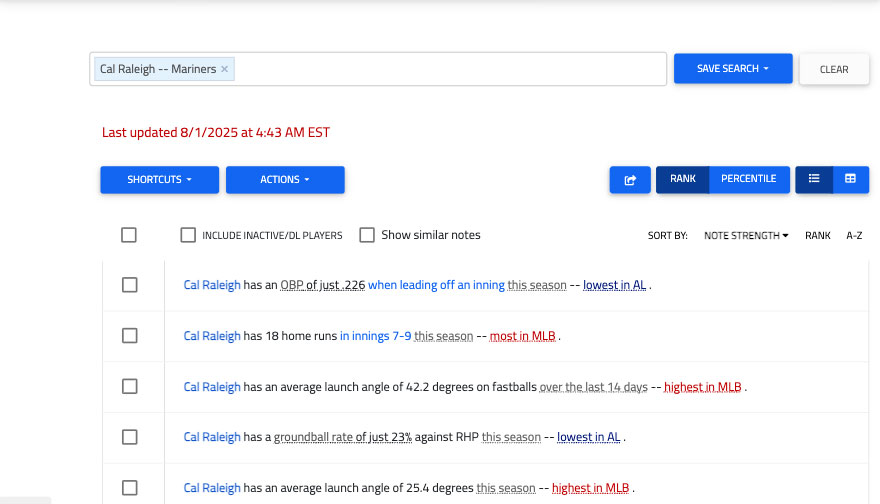Sort notes A-Z

(854, 236)
